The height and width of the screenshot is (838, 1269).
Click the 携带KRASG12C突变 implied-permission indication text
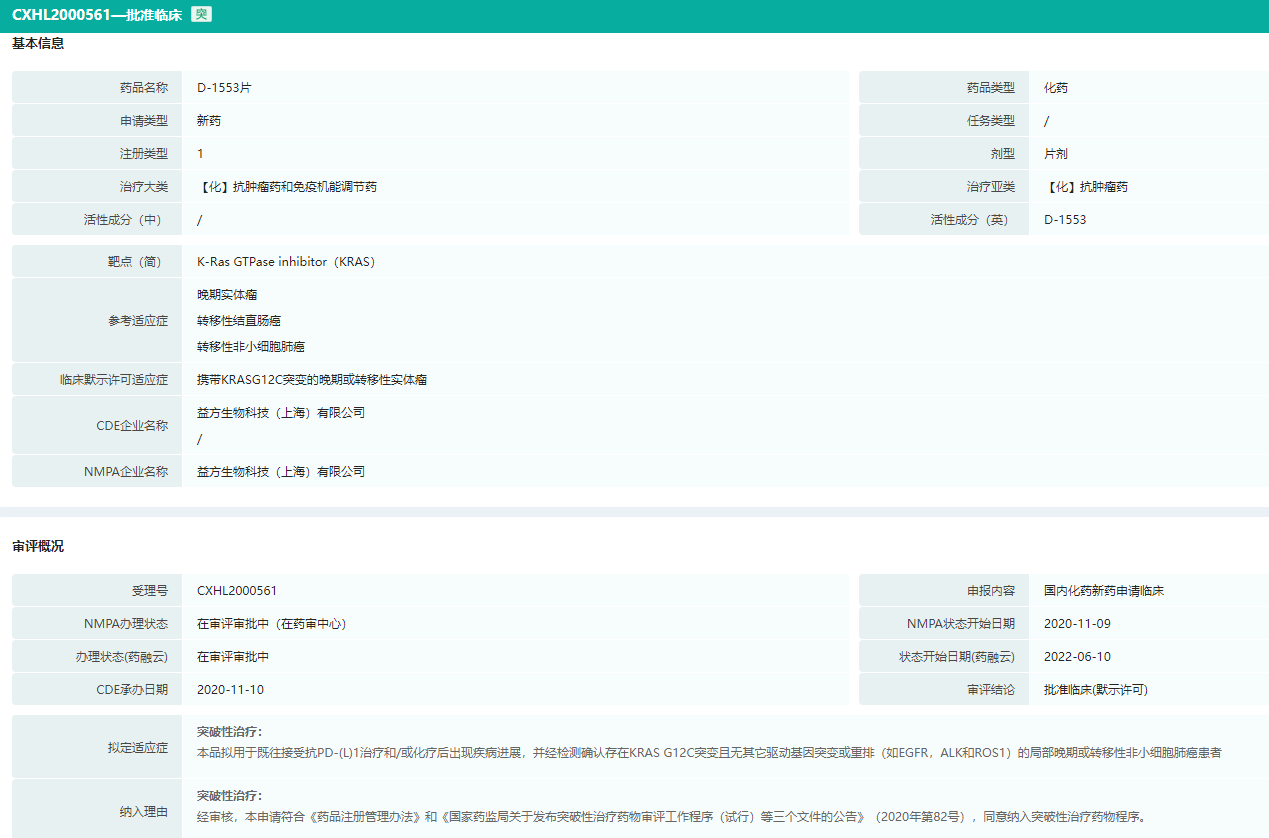point(312,380)
